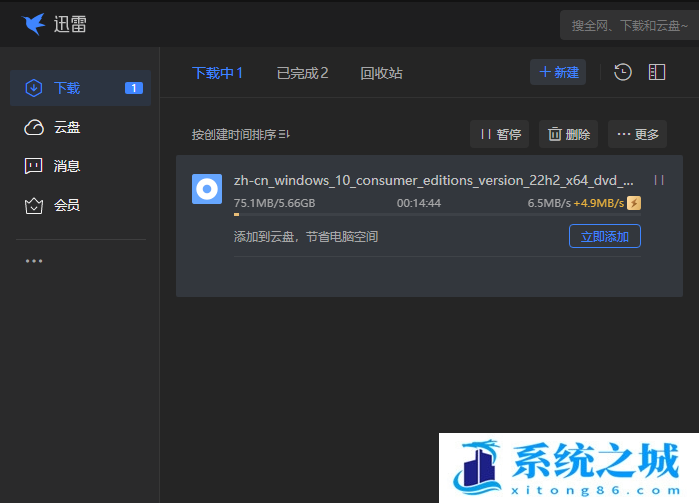
Task: Open the 消息 messages section
Action: (52, 166)
